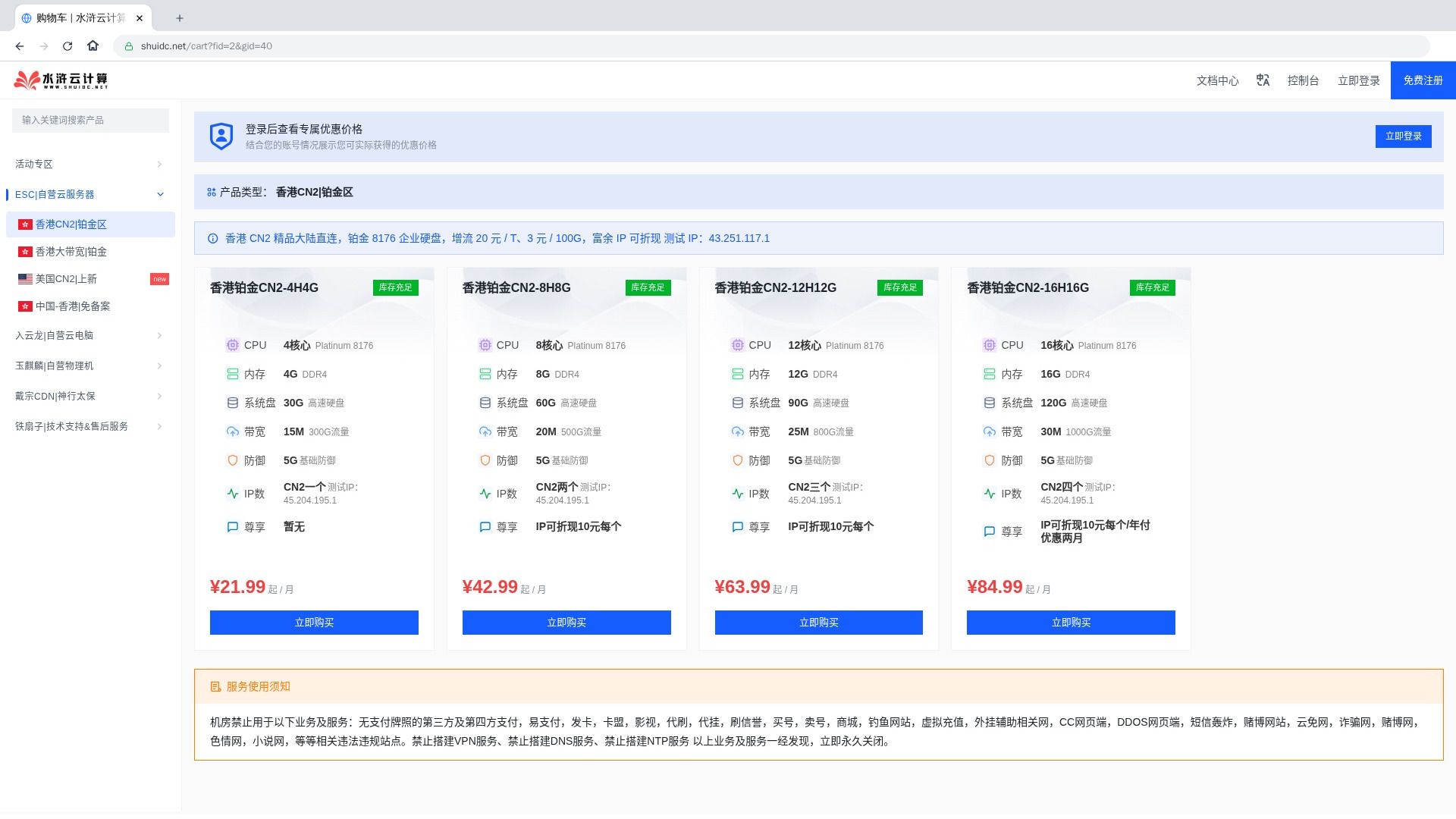Click the 免费注册 button
Viewport: 1456px width, 819px height.
1423,80
